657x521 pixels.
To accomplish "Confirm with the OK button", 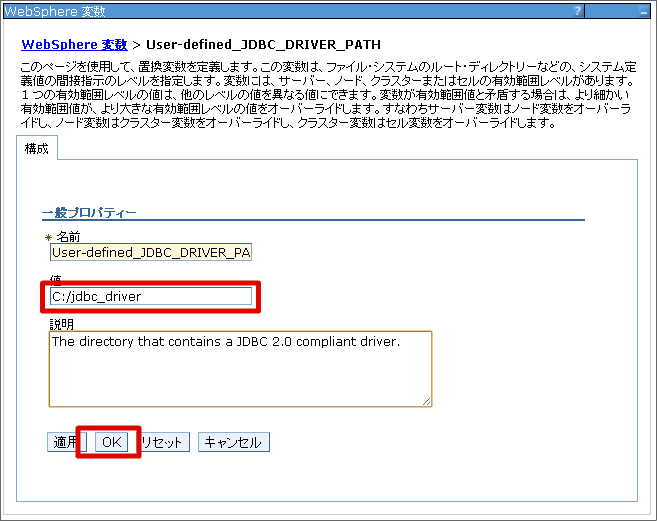I will tap(111, 442).
